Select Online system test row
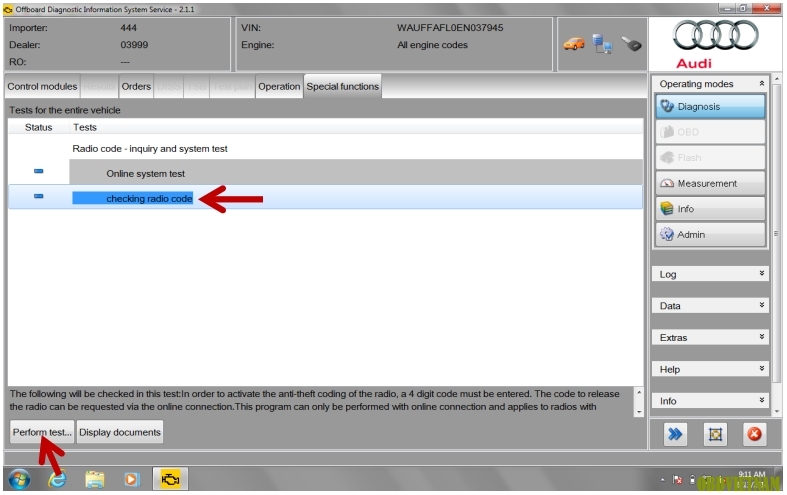The width and height of the screenshot is (787, 495). point(325,173)
